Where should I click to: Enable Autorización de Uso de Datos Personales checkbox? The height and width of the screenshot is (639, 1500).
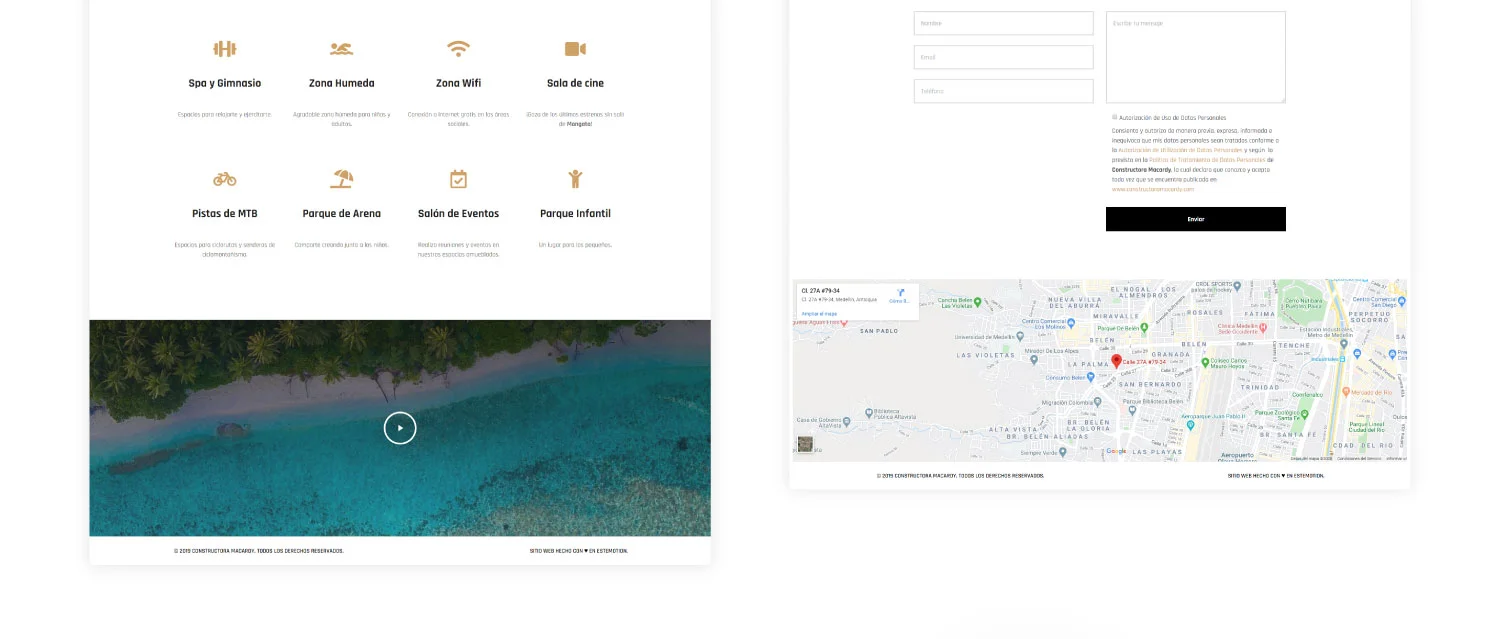pos(1115,117)
